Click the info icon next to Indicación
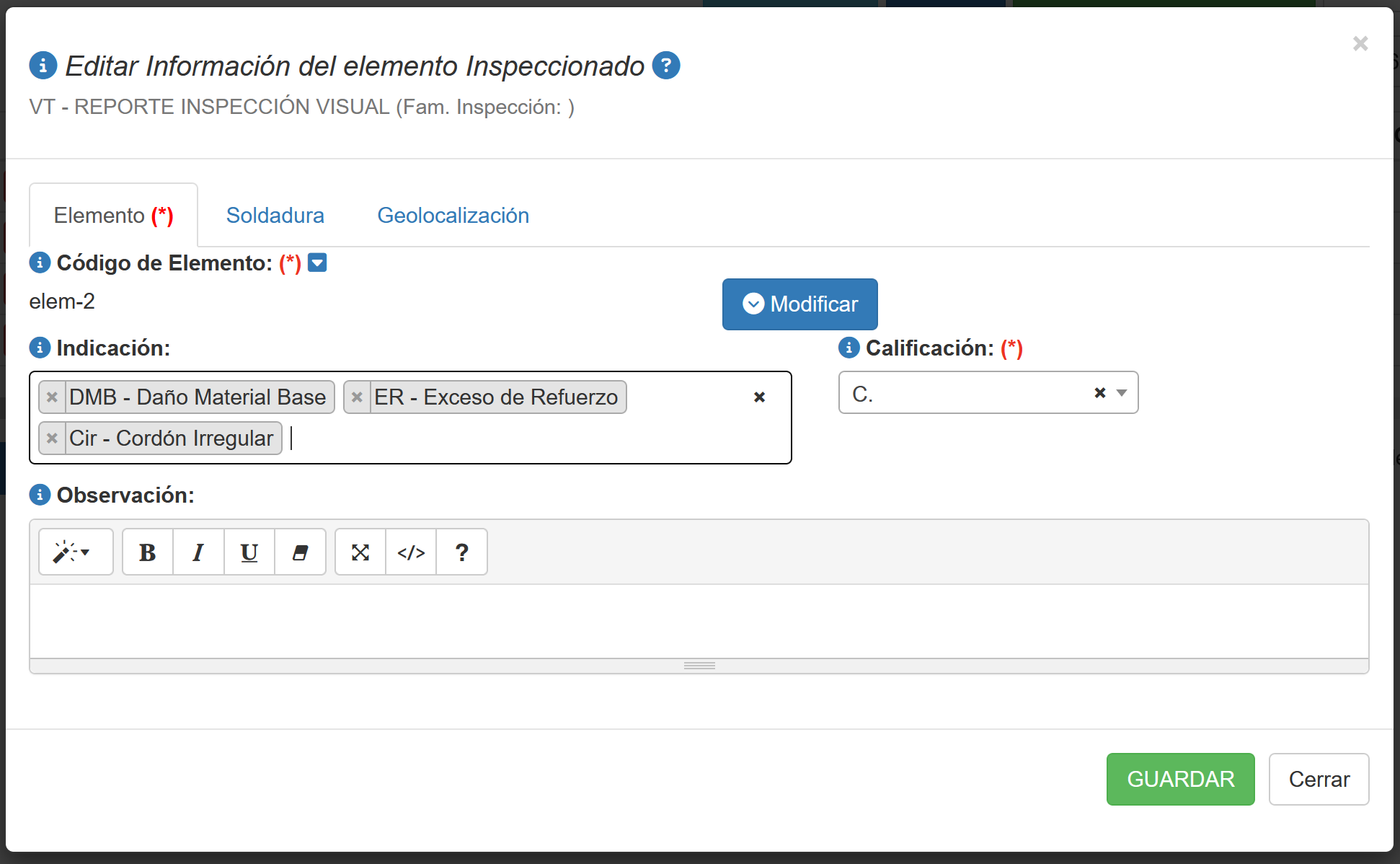This screenshot has height=864, width=1400. pos(40,348)
